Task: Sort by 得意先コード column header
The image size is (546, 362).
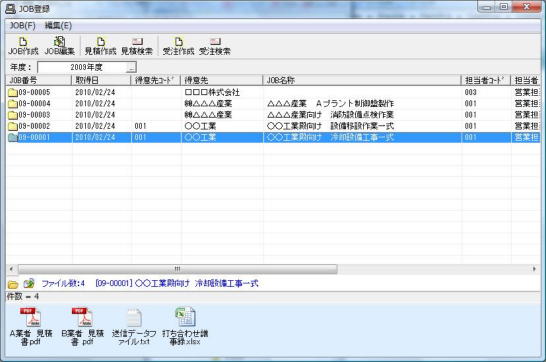Action: [156, 80]
